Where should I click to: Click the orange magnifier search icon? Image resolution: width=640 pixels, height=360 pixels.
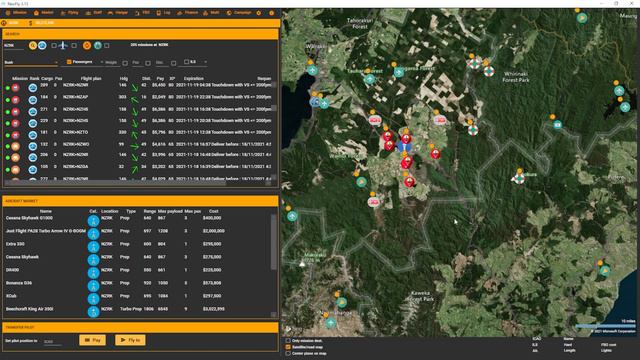[33, 46]
